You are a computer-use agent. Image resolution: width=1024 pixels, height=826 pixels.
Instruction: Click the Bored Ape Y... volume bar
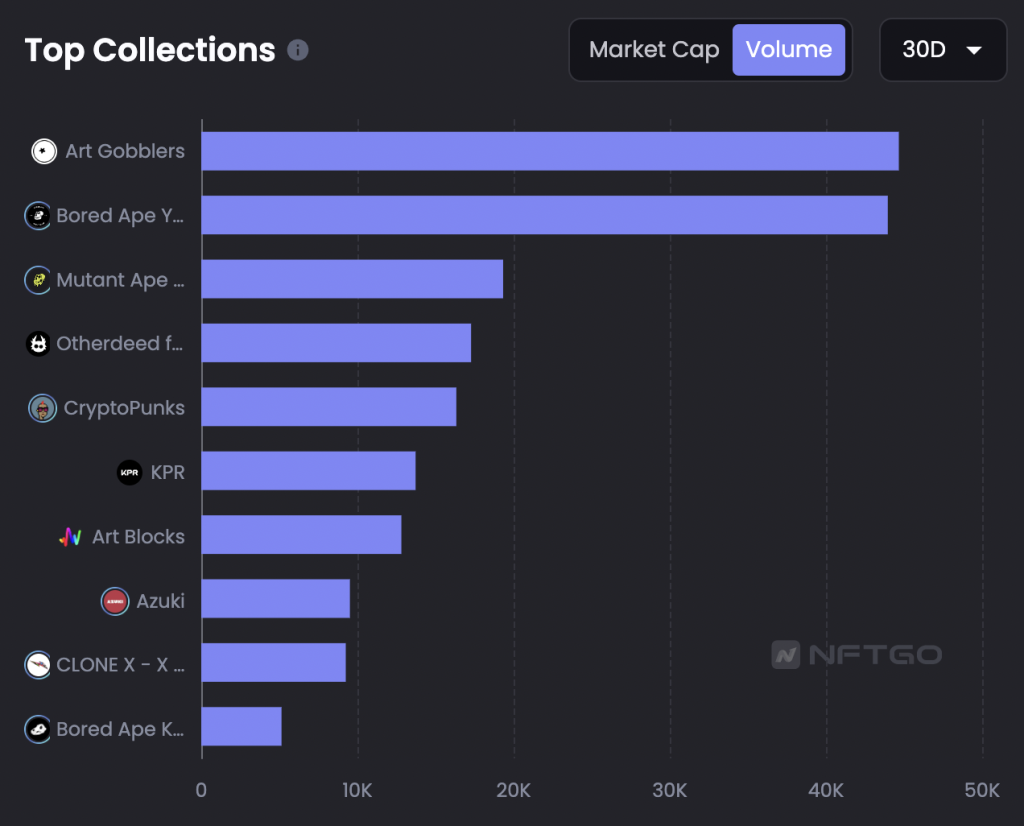point(545,215)
